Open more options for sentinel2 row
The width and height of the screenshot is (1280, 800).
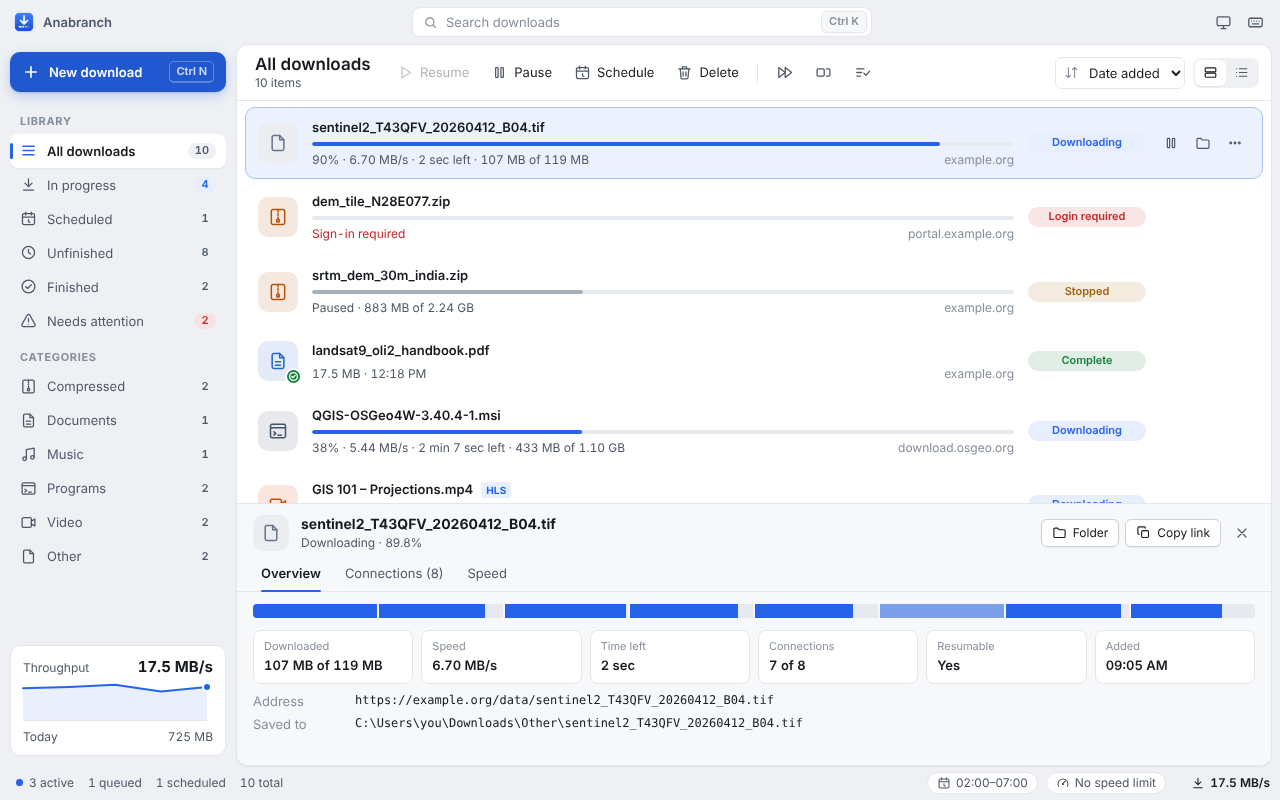[1235, 143]
